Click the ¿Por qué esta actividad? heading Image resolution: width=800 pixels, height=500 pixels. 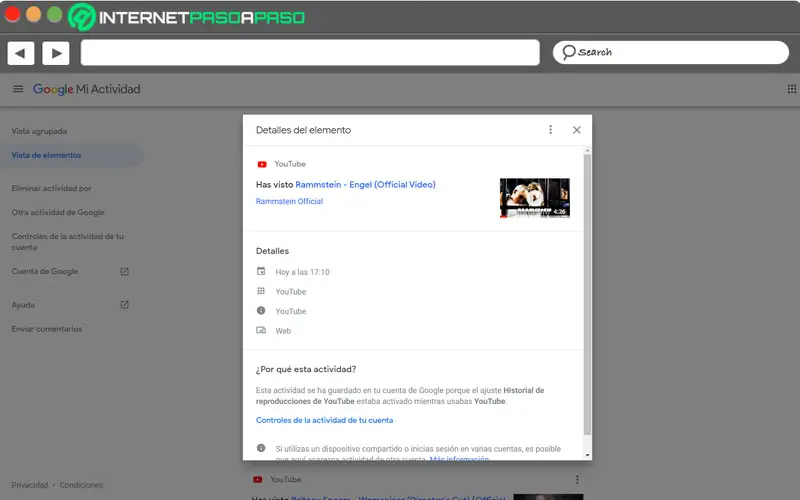tap(306, 369)
